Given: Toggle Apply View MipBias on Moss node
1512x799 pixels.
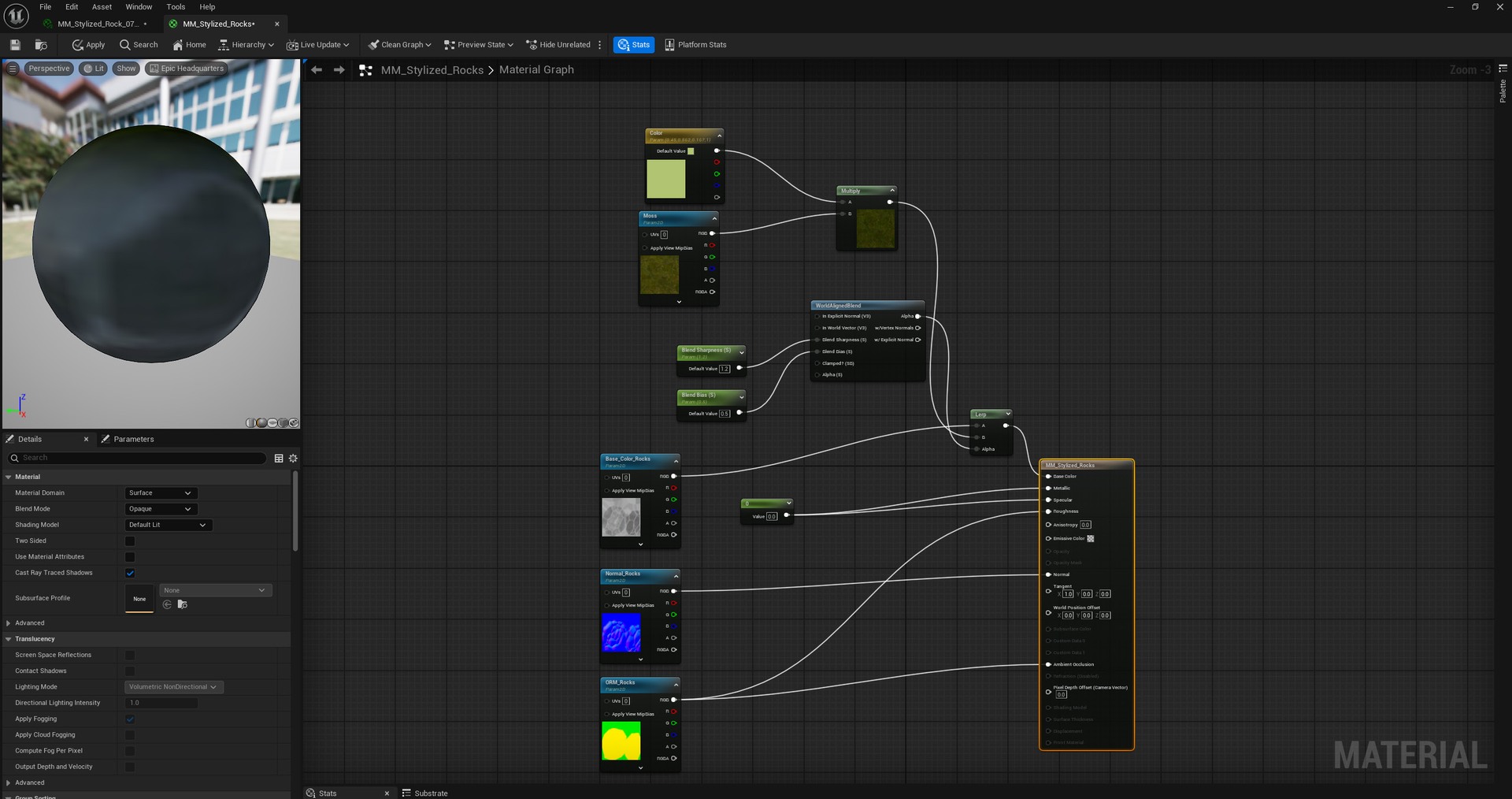Looking at the screenshot, I should [x=645, y=248].
